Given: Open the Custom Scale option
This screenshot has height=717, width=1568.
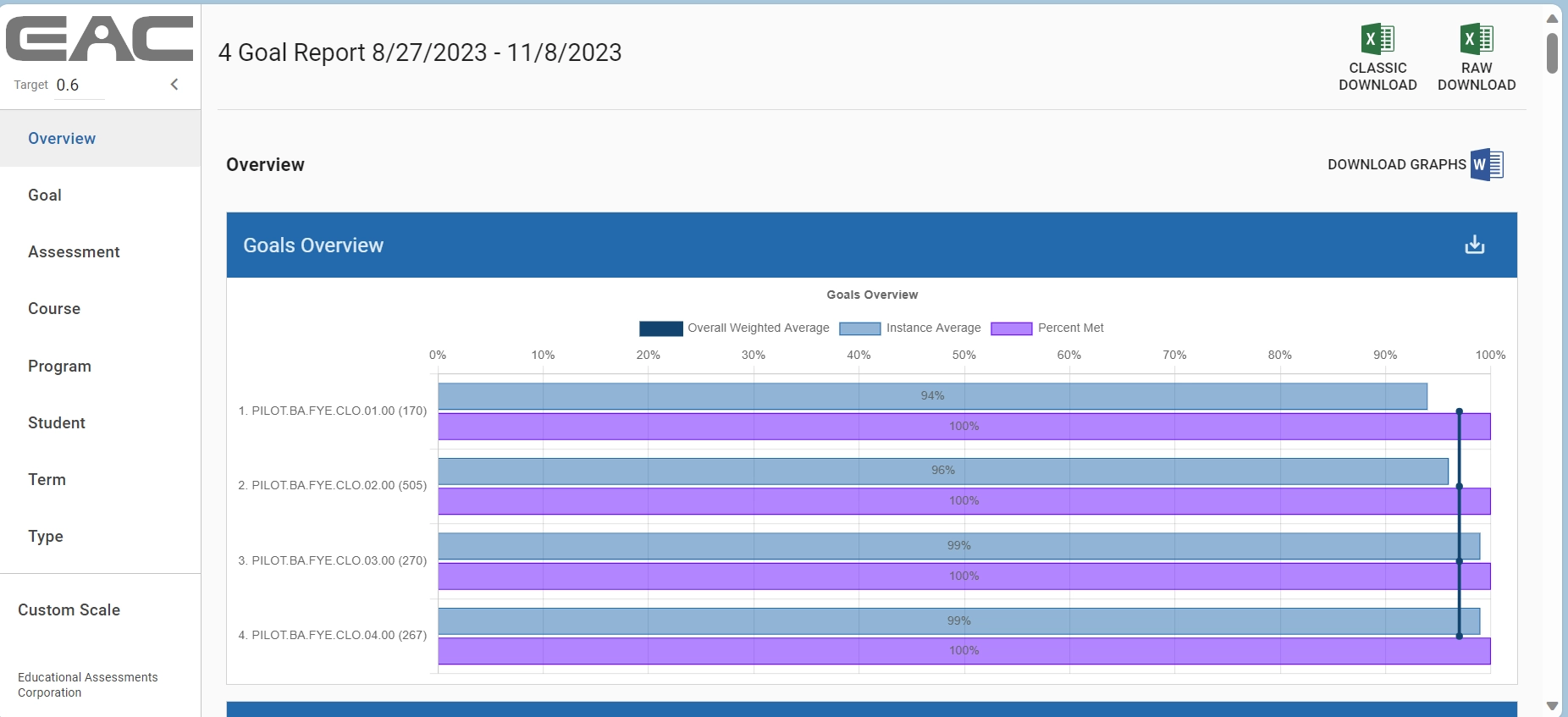Looking at the screenshot, I should (x=69, y=609).
